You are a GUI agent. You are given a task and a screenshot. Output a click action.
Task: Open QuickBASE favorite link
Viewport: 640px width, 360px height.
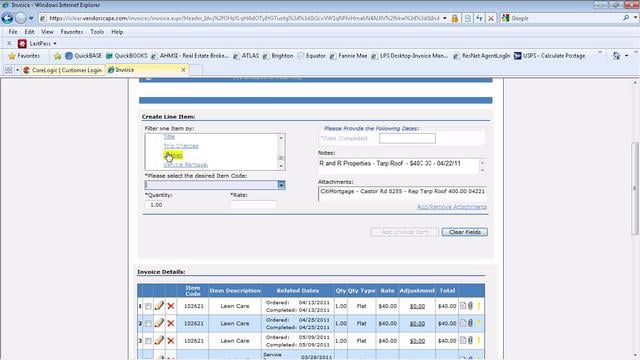click(83, 56)
